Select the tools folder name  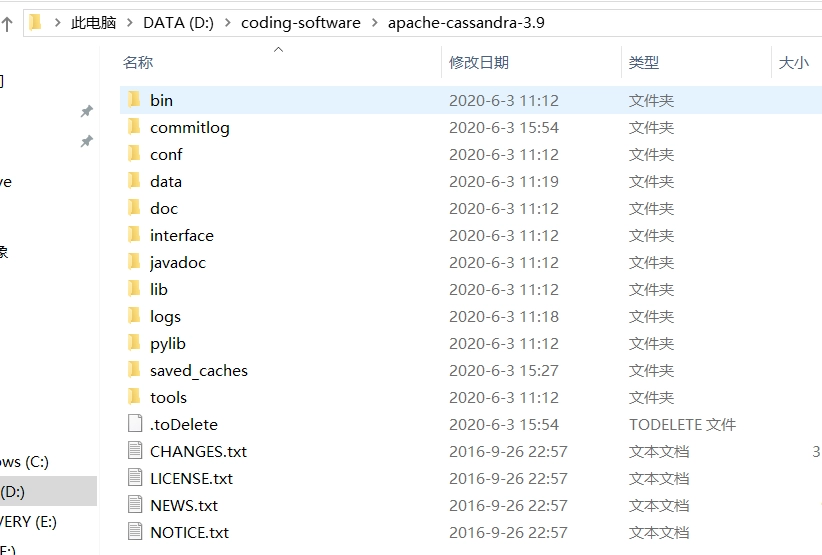(168, 398)
